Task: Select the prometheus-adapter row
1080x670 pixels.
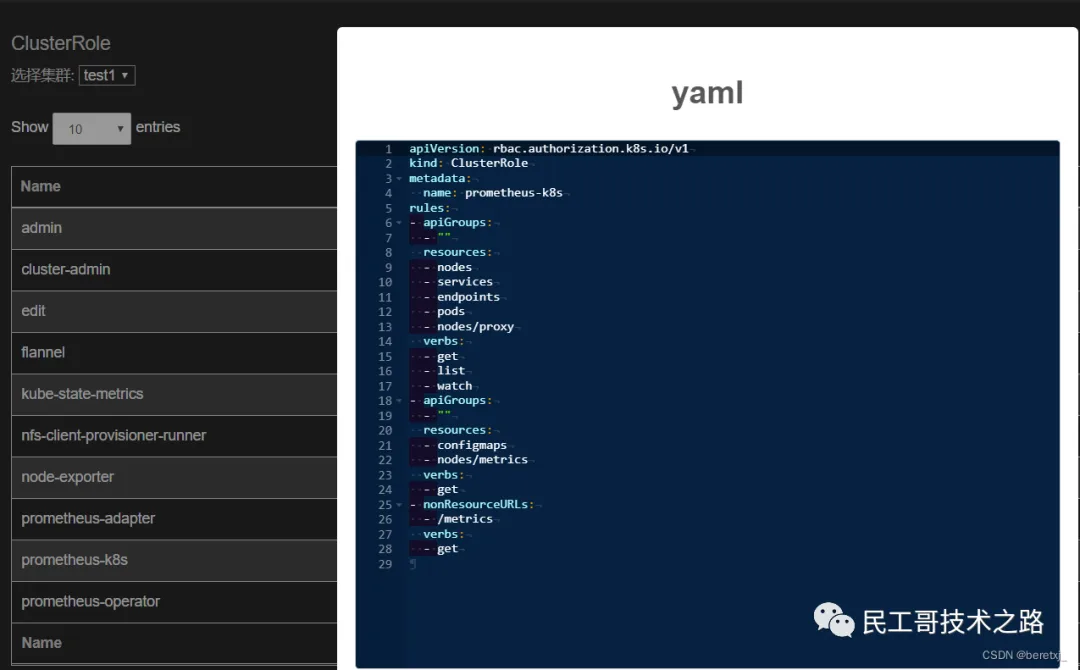Action: (x=174, y=519)
